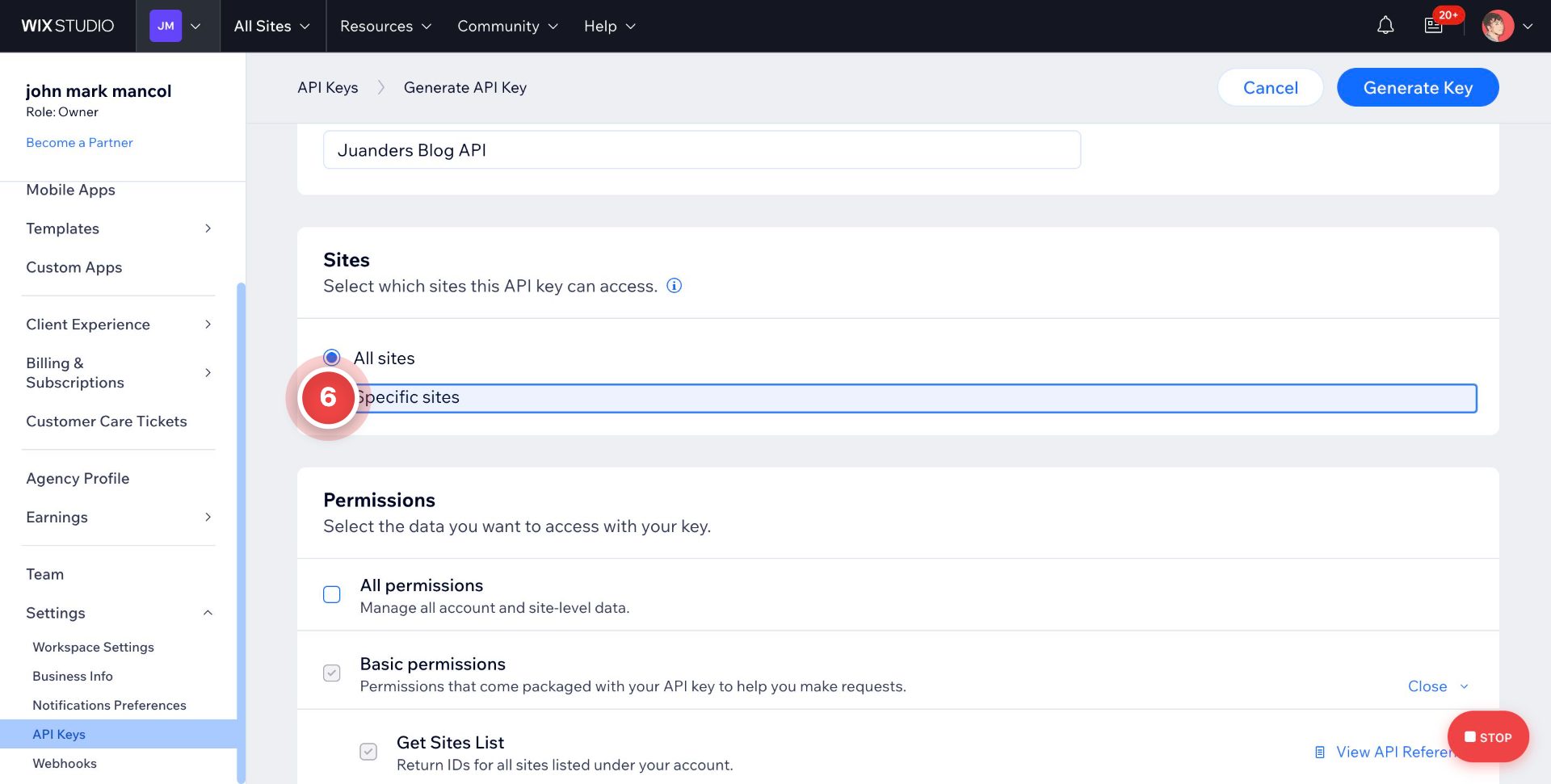Close the Basic permissions details
The height and width of the screenshot is (784, 1551).
click(x=1438, y=686)
